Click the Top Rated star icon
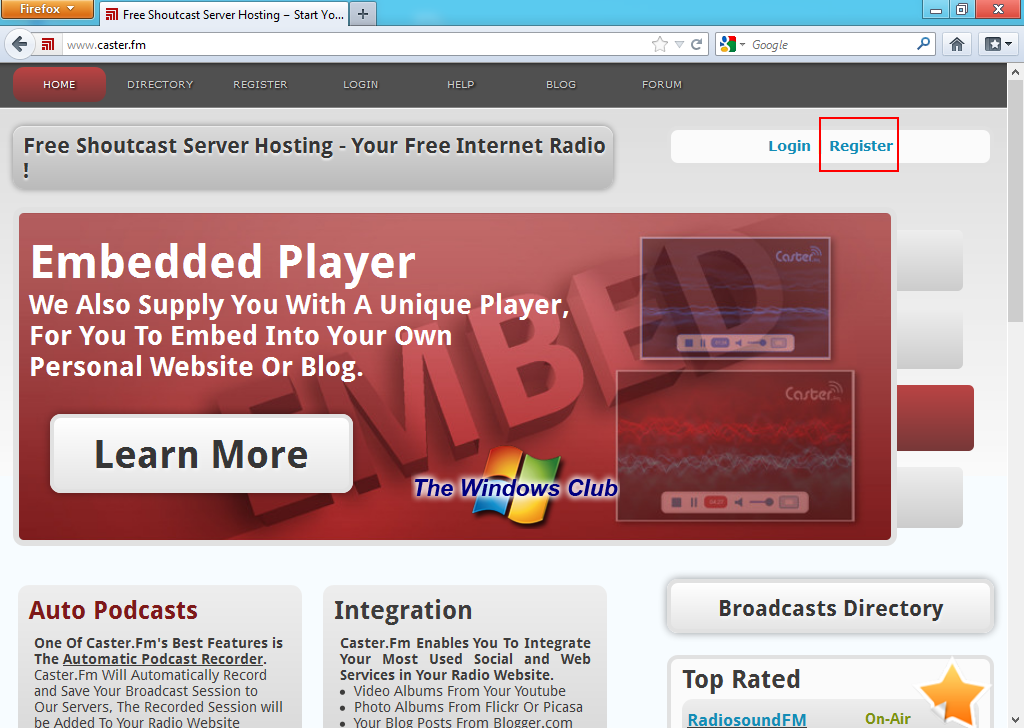 [x=953, y=693]
